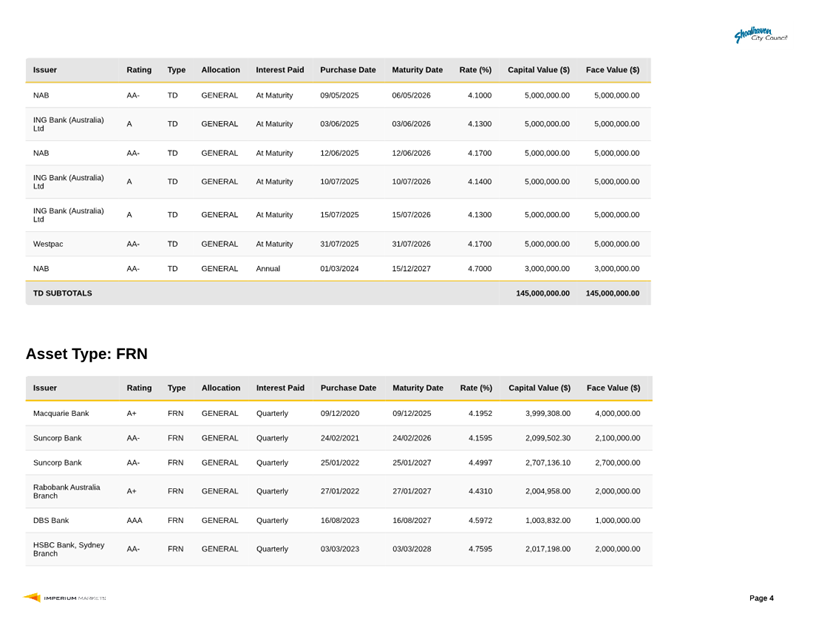
Task: Select the Macquarie Bank issuer entry
Action: (x=61, y=413)
